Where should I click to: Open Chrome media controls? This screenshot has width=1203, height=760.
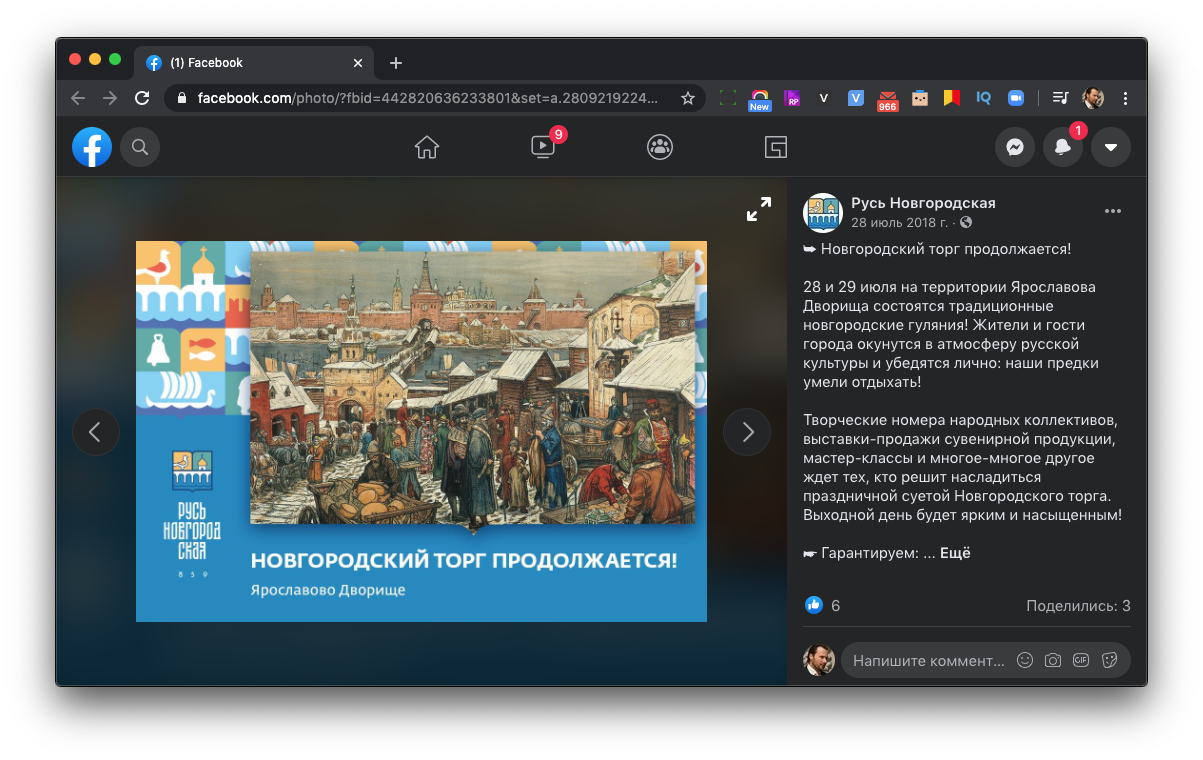(x=1061, y=98)
